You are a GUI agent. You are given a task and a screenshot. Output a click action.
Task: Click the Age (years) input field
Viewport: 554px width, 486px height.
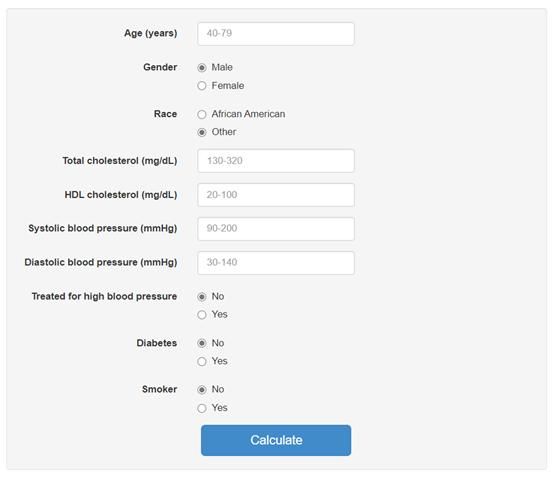[x=276, y=34]
